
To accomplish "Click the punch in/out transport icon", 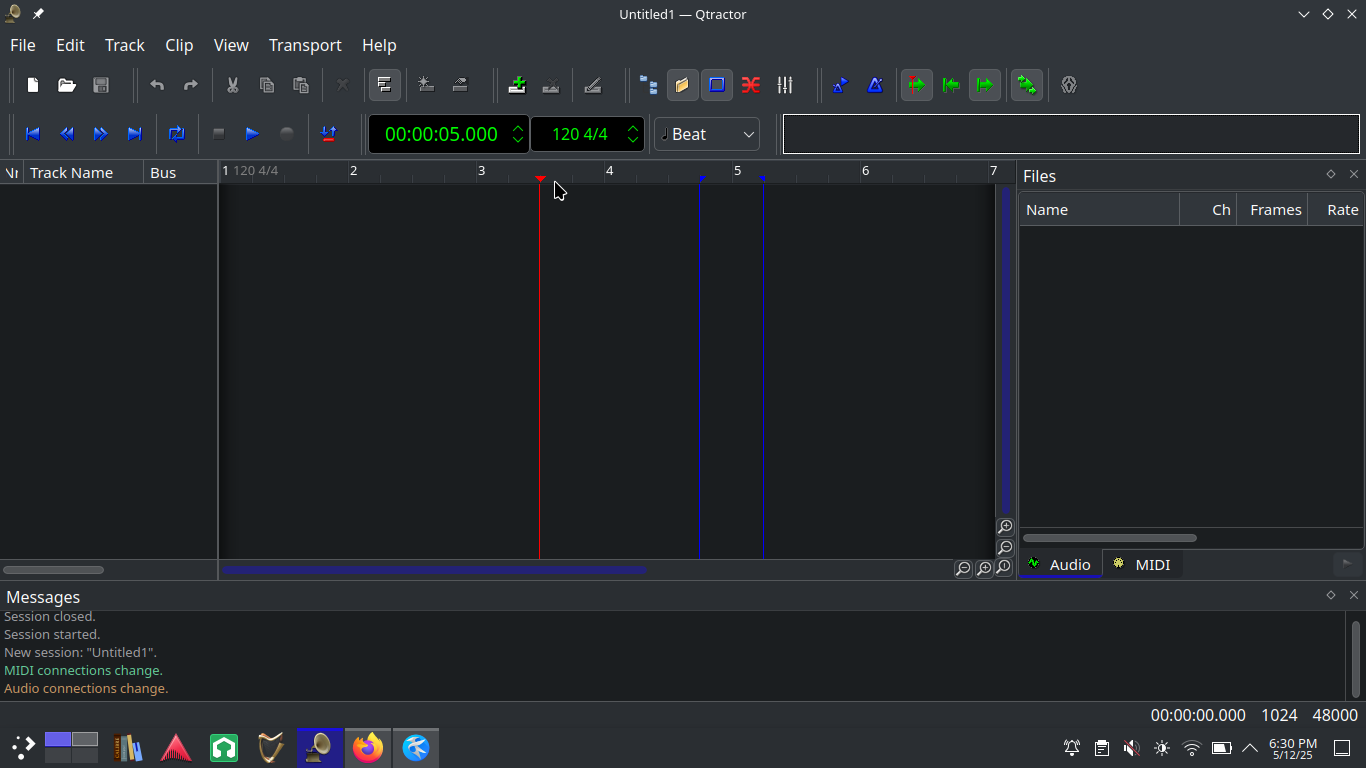I will [328, 134].
